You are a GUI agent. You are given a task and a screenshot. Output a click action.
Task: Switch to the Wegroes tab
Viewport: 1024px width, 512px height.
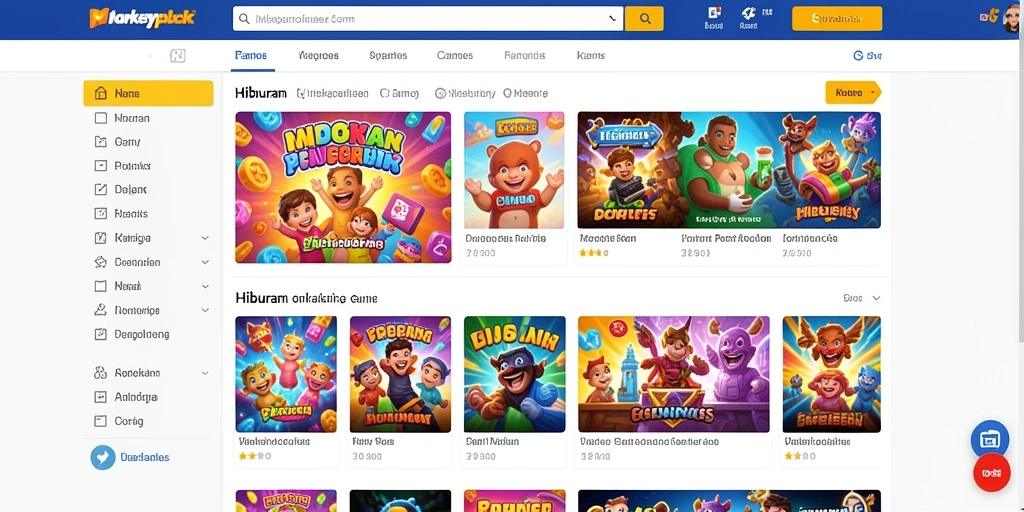coord(318,56)
